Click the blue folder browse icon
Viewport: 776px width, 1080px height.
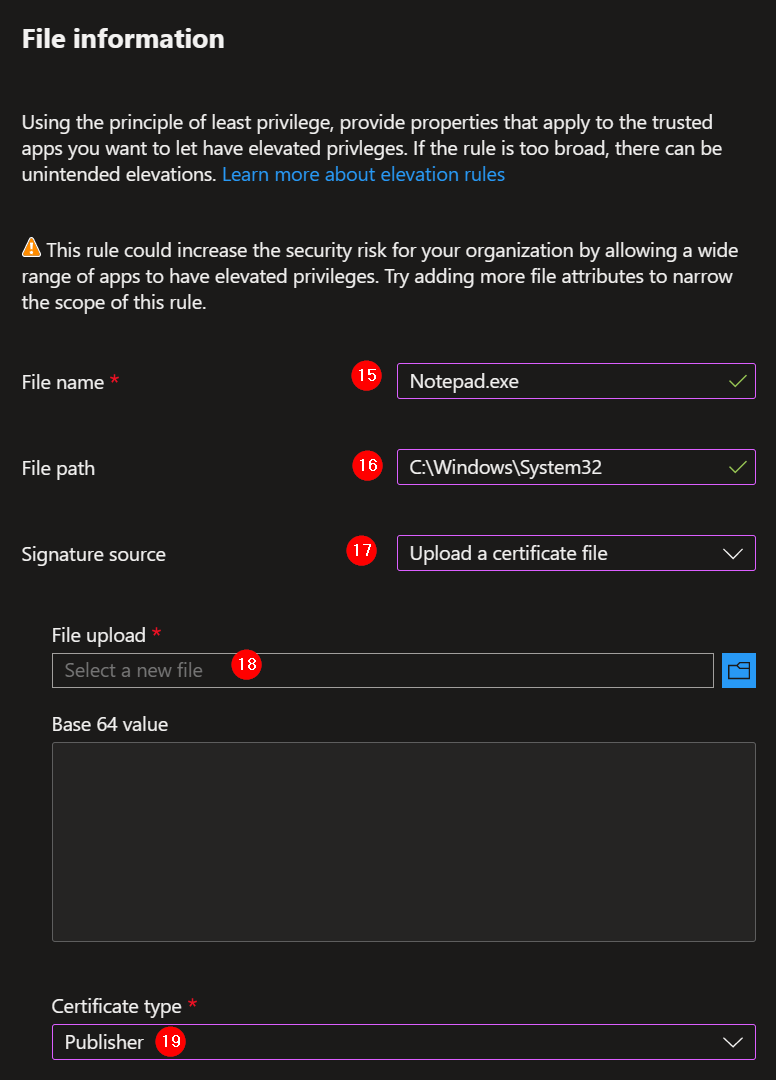(x=739, y=670)
